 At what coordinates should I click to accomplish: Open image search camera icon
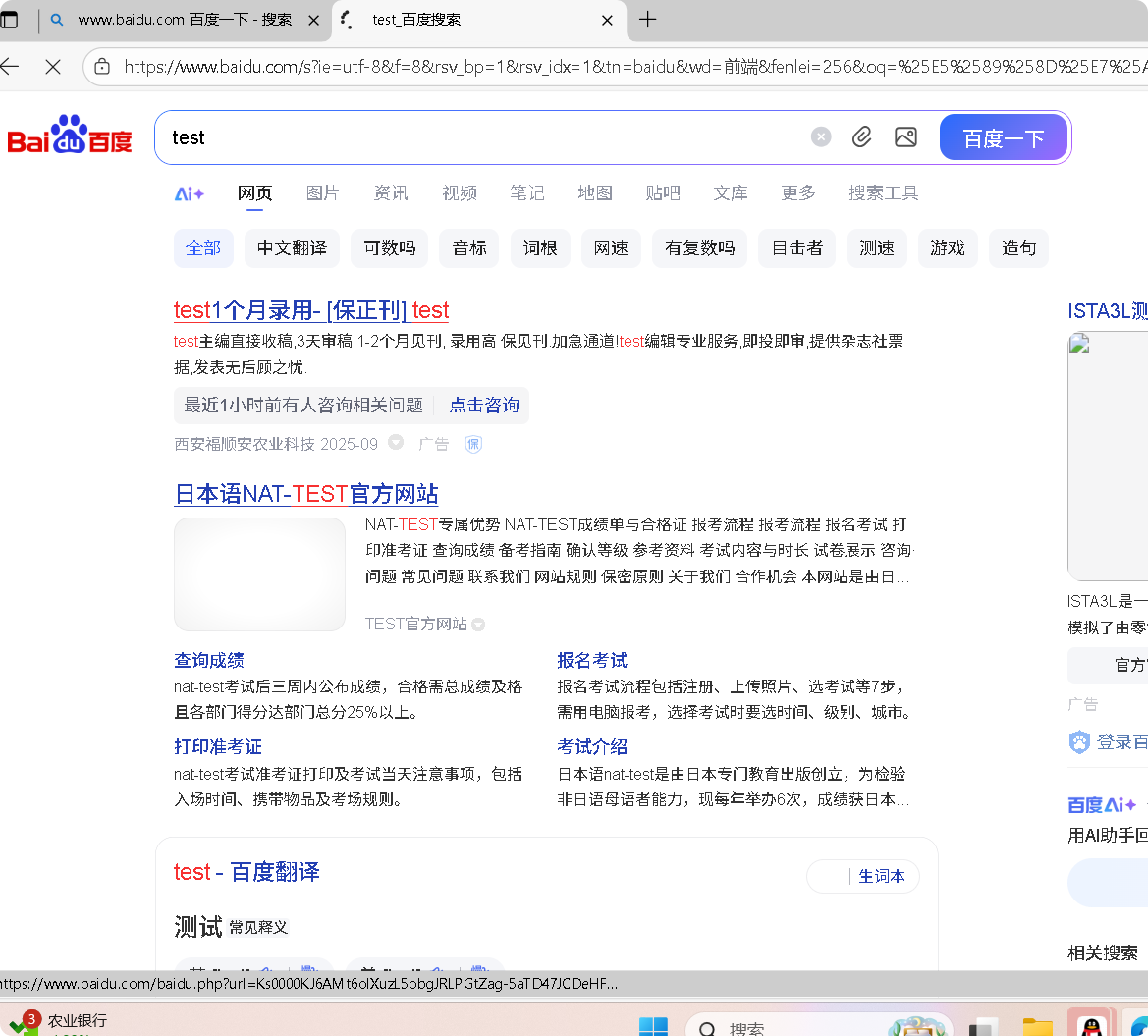(905, 136)
